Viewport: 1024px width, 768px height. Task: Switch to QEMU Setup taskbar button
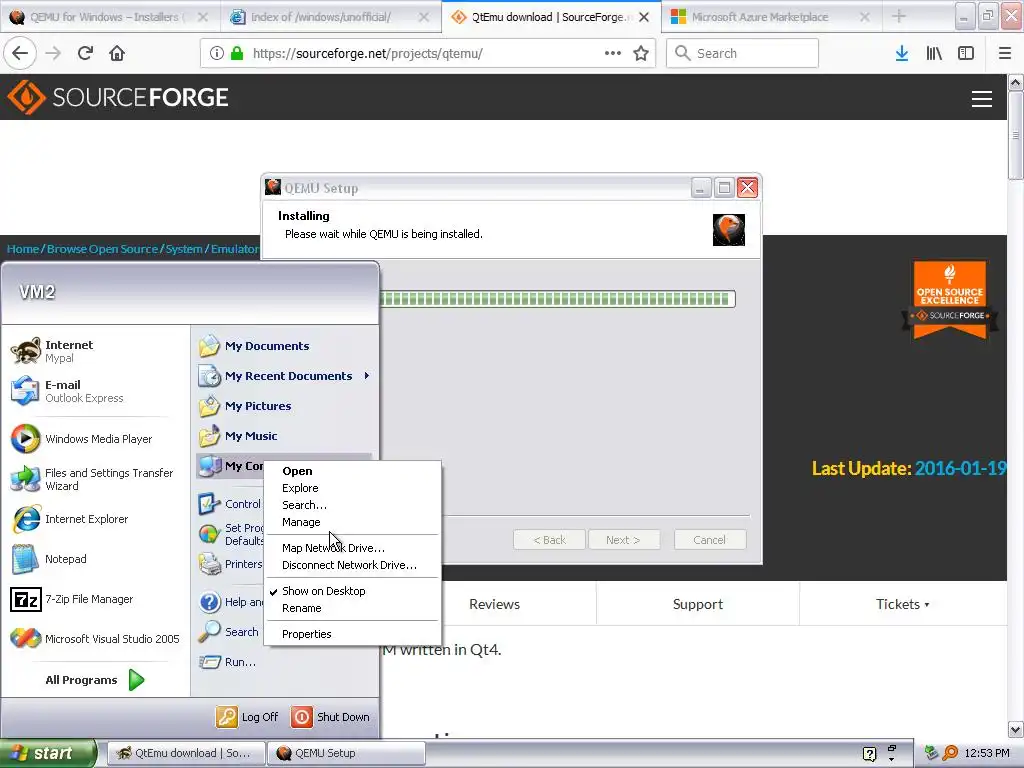click(x=347, y=753)
